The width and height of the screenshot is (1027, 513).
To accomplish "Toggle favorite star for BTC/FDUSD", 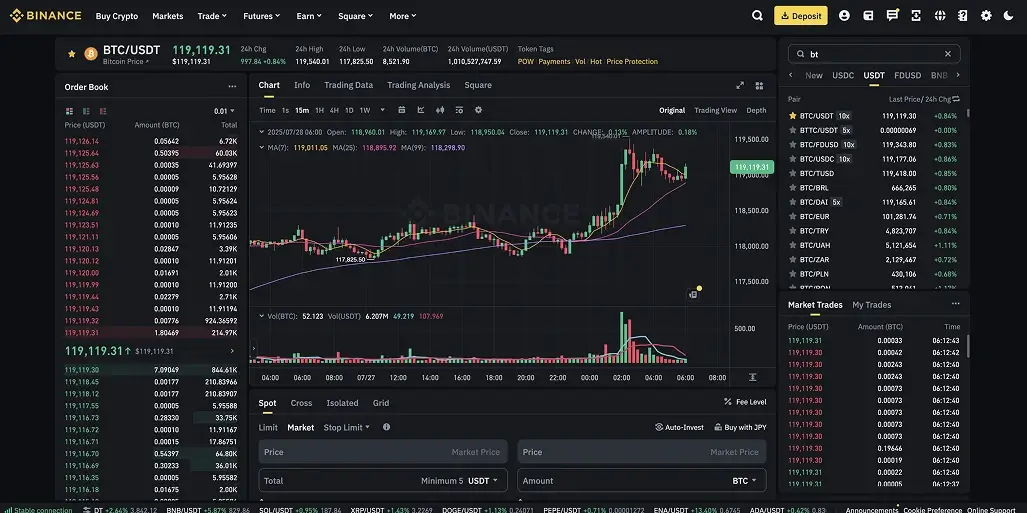I will (793, 144).
